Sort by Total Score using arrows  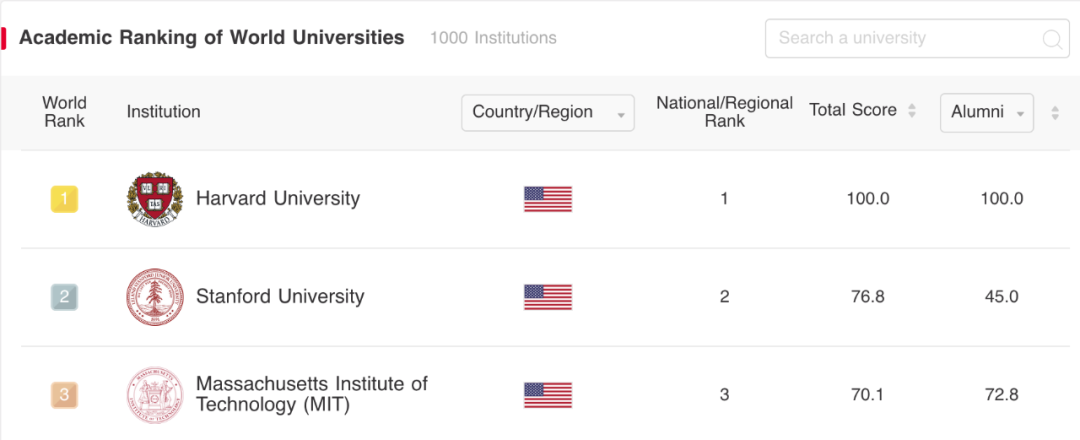(912, 111)
